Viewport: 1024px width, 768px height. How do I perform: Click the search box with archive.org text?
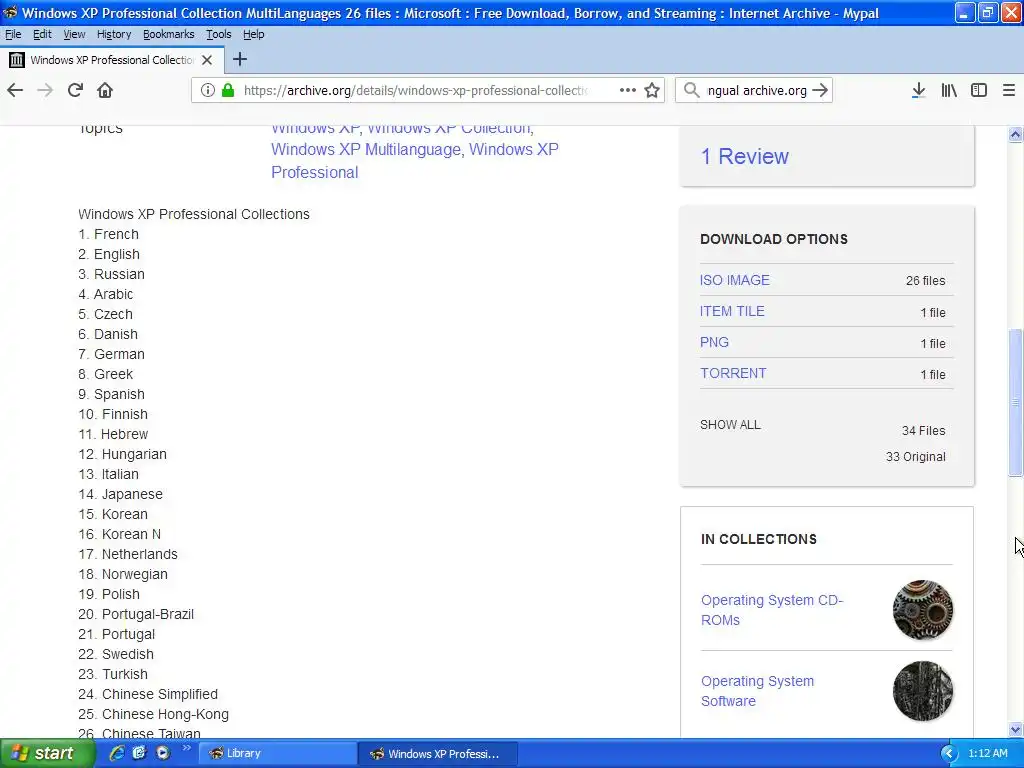pyautogui.click(x=757, y=90)
